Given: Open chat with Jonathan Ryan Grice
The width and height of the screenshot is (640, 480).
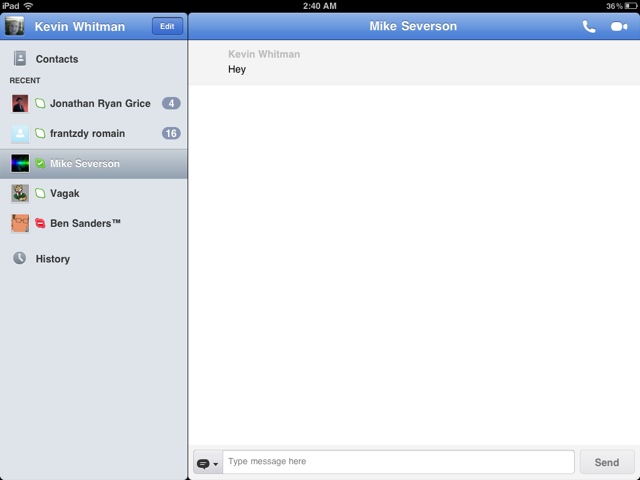Looking at the screenshot, I should pyautogui.click(x=93, y=103).
